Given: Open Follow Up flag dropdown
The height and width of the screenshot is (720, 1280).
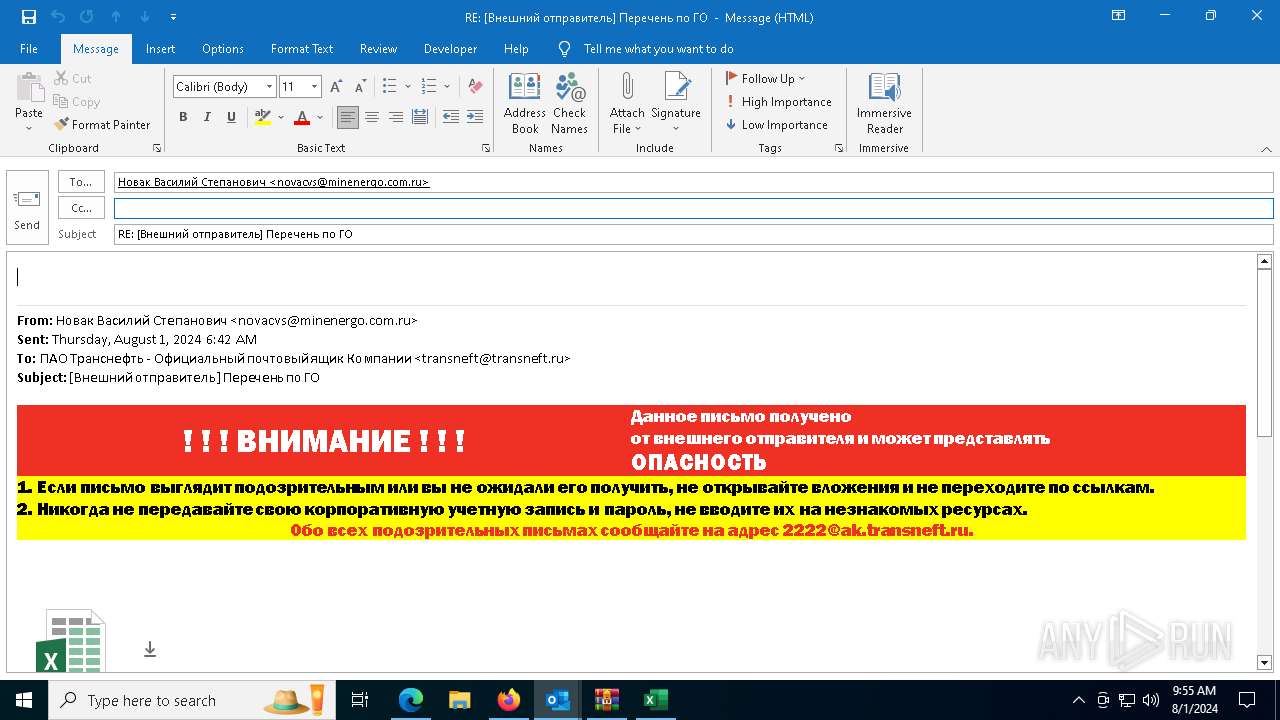Looking at the screenshot, I should click(x=765, y=78).
